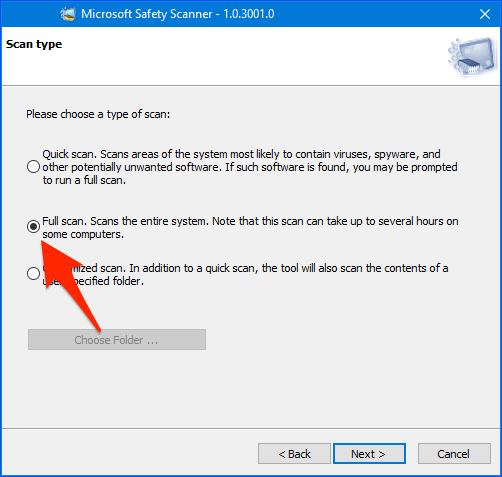The image size is (502, 477).
Task: Click the Quick scan description text
Action: (x=250, y=167)
